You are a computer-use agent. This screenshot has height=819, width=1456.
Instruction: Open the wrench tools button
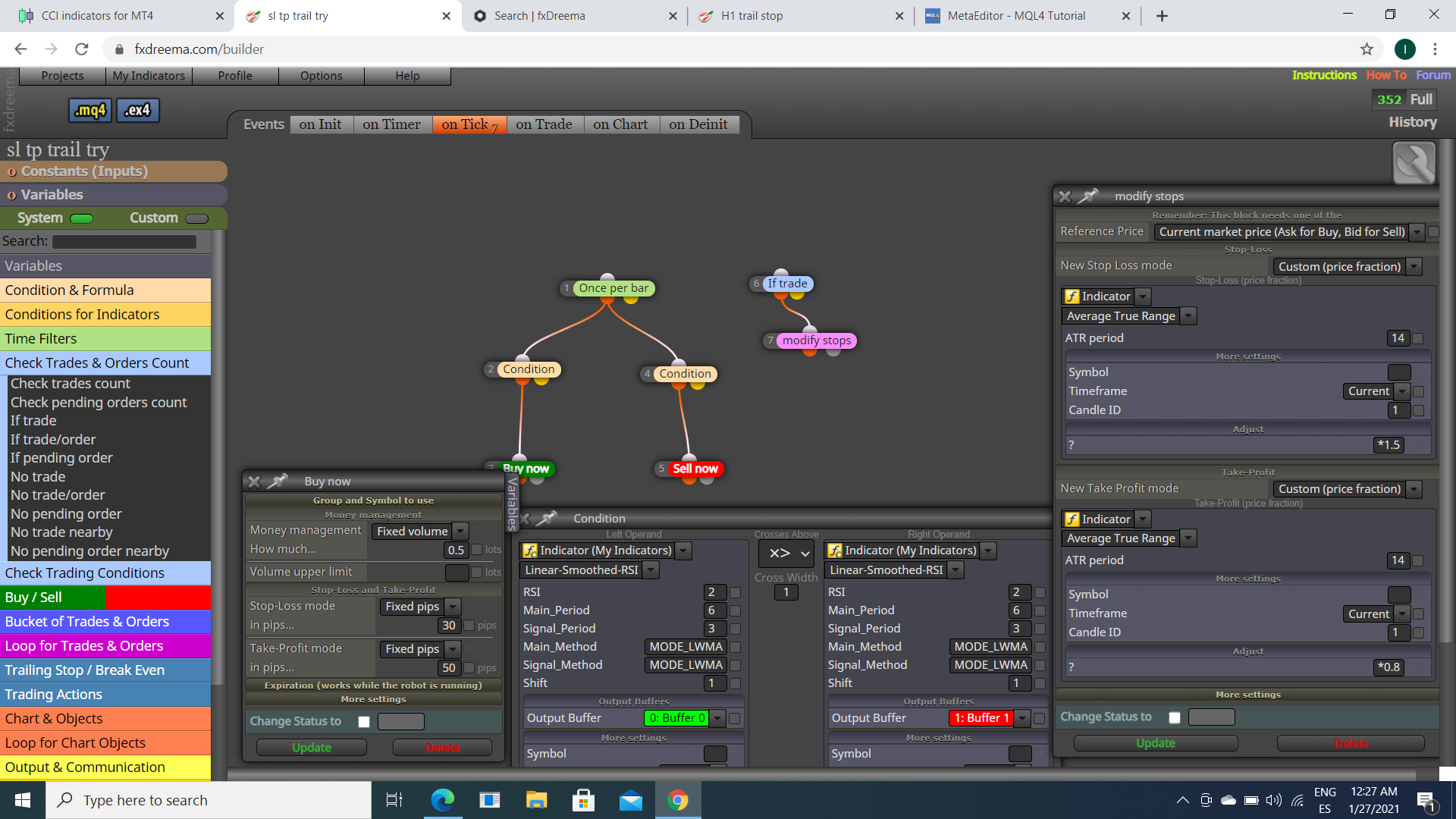tap(1414, 163)
